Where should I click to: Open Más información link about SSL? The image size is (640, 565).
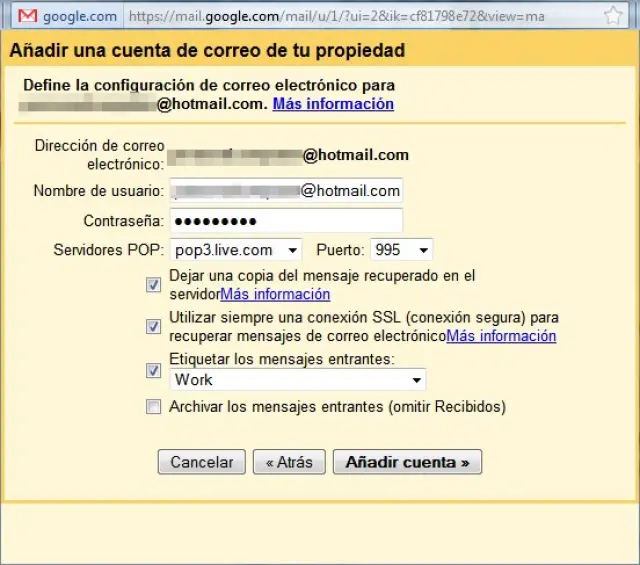(501, 336)
